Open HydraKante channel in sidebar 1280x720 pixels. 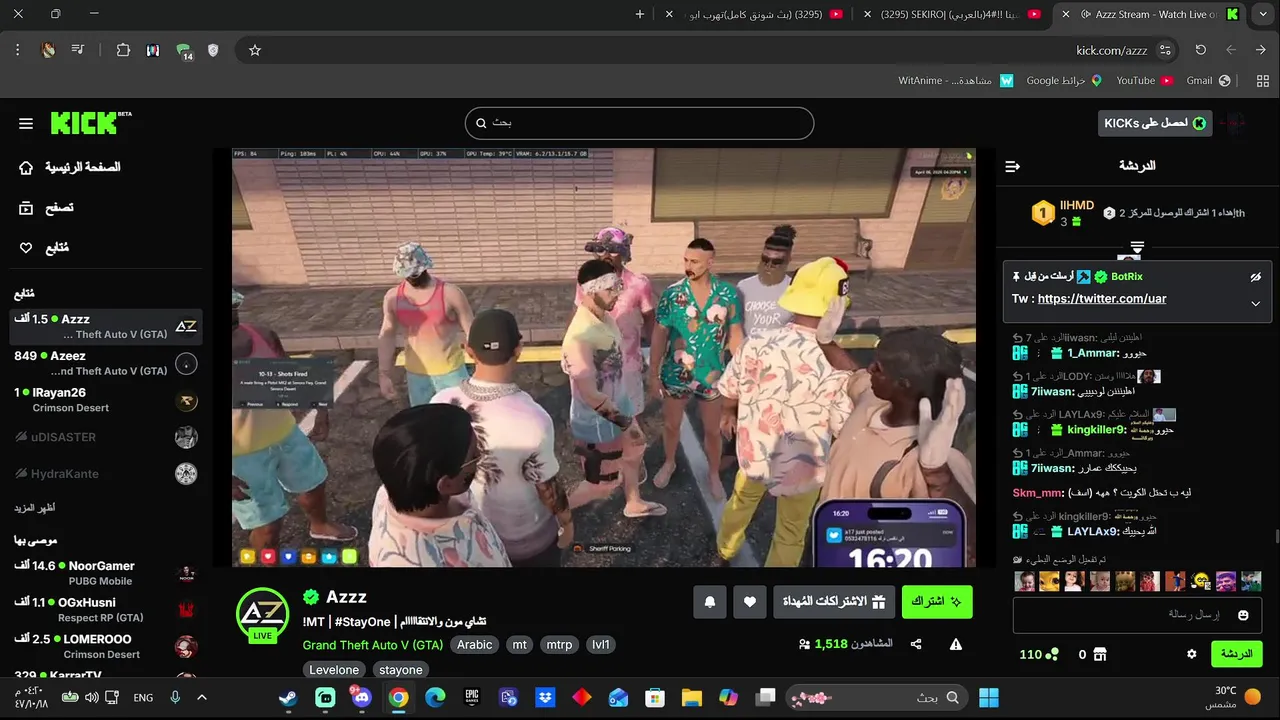pyautogui.click(x=106, y=473)
